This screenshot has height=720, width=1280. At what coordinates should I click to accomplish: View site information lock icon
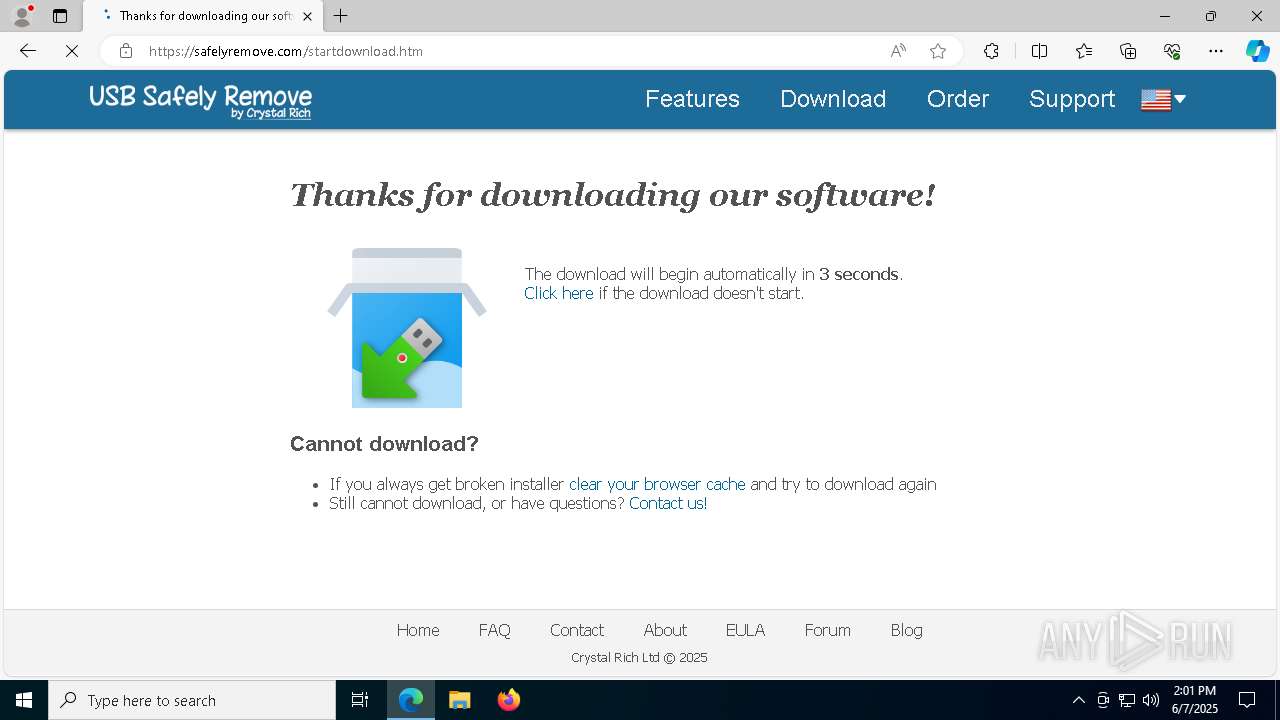click(125, 51)
